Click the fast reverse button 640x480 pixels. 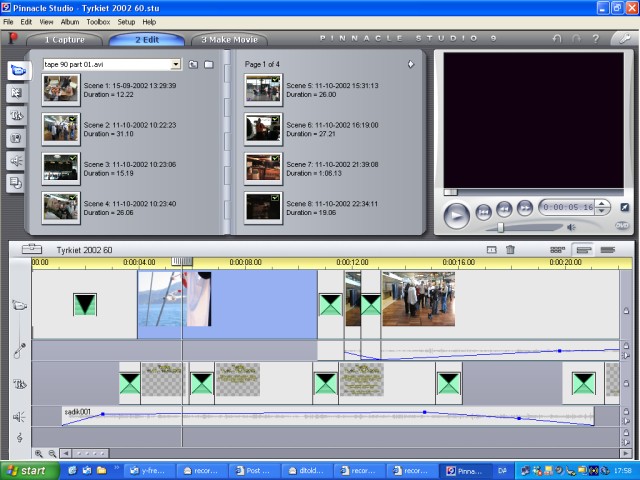pos(504,209)
